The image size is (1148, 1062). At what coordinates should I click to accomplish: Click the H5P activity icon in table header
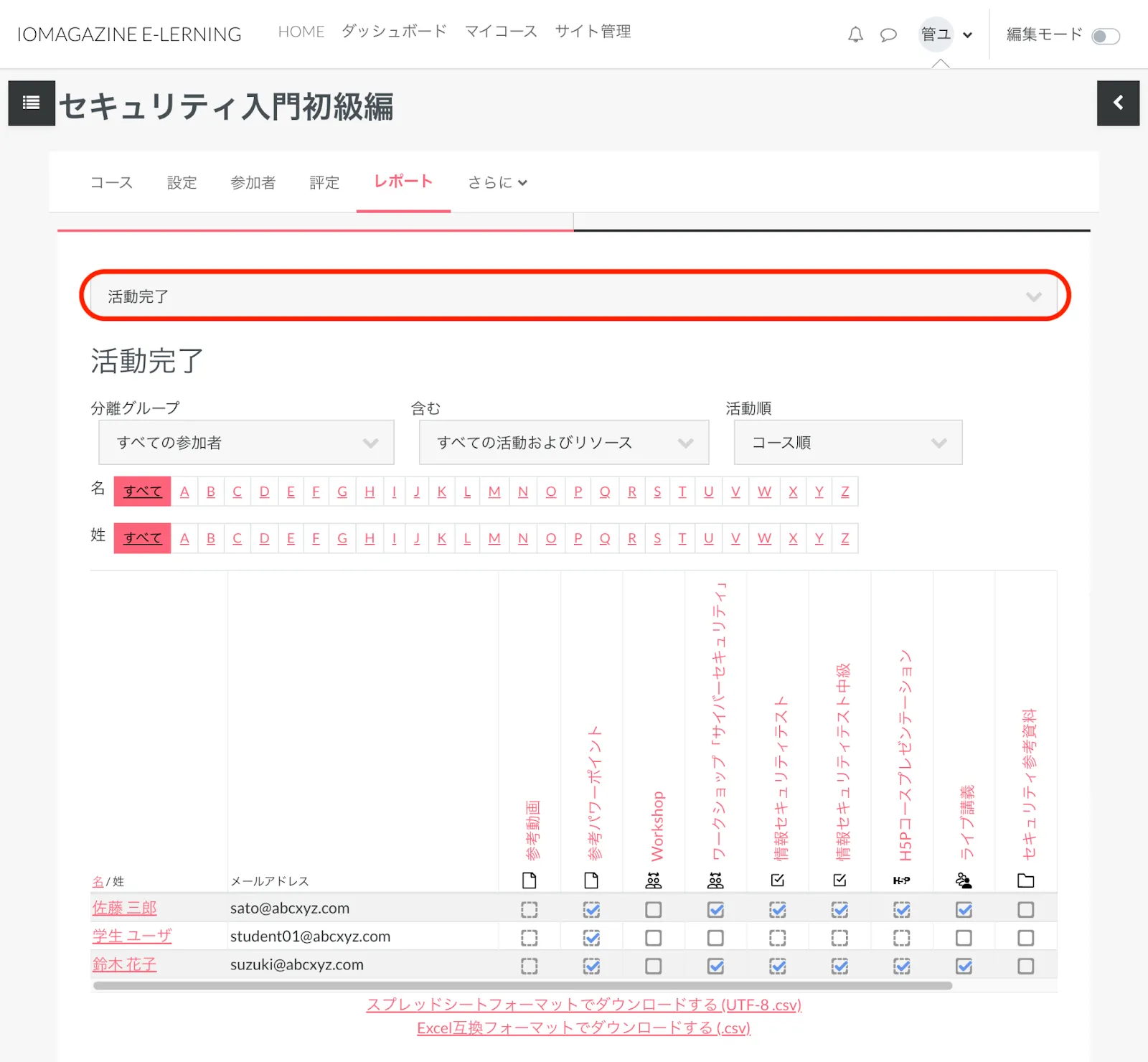tap(901, 880)
